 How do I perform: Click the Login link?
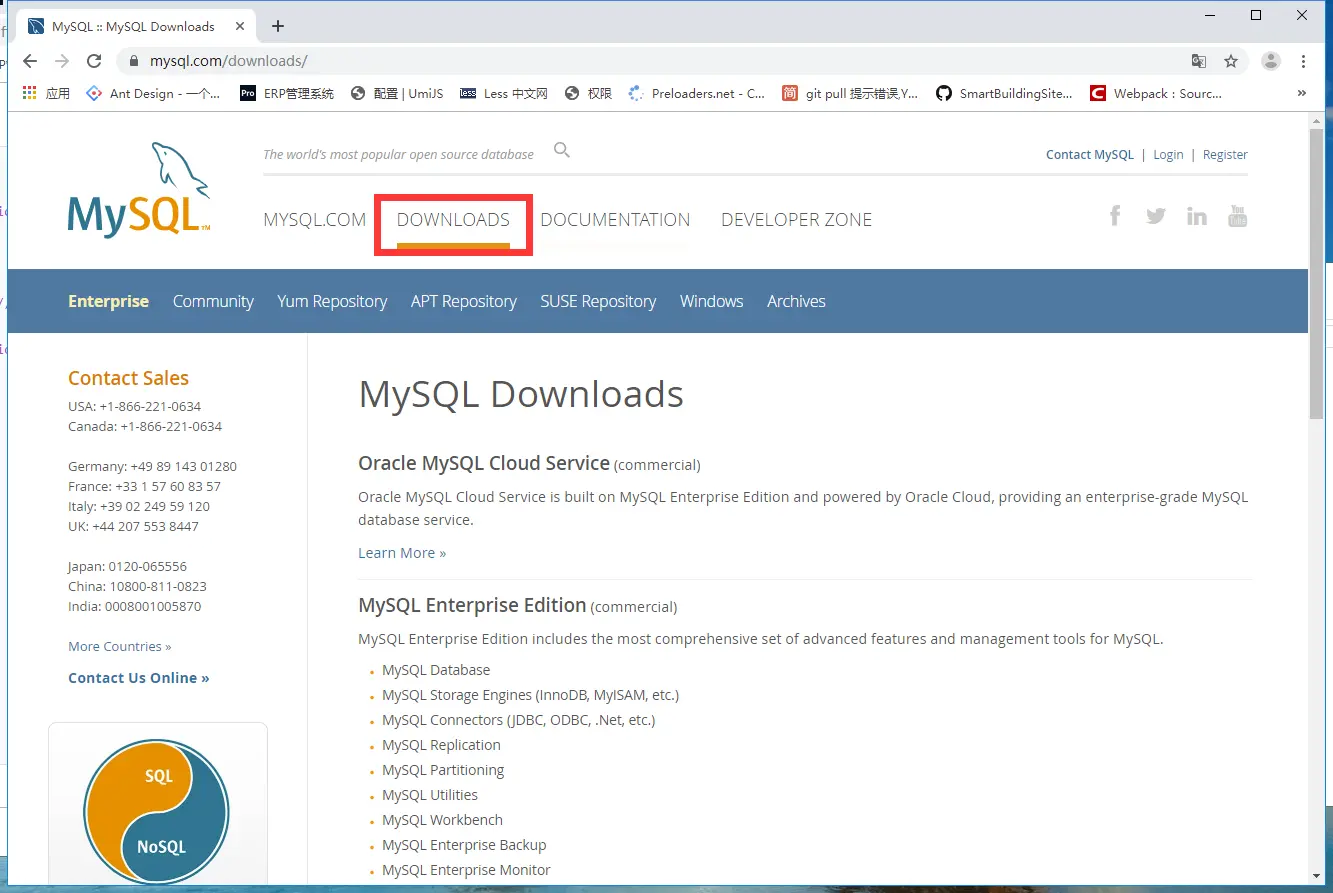click(x=1168, y=155)
